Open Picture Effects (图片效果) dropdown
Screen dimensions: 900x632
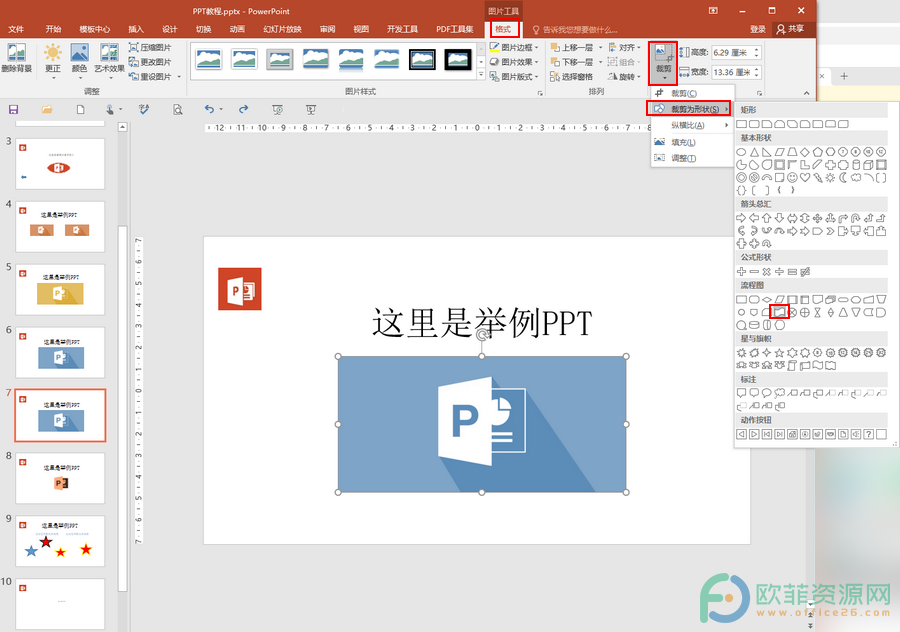514,62
